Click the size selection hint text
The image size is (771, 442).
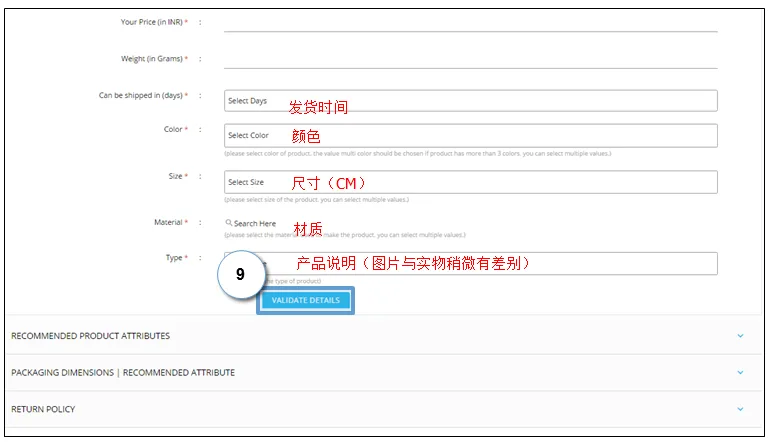(317, 200)
